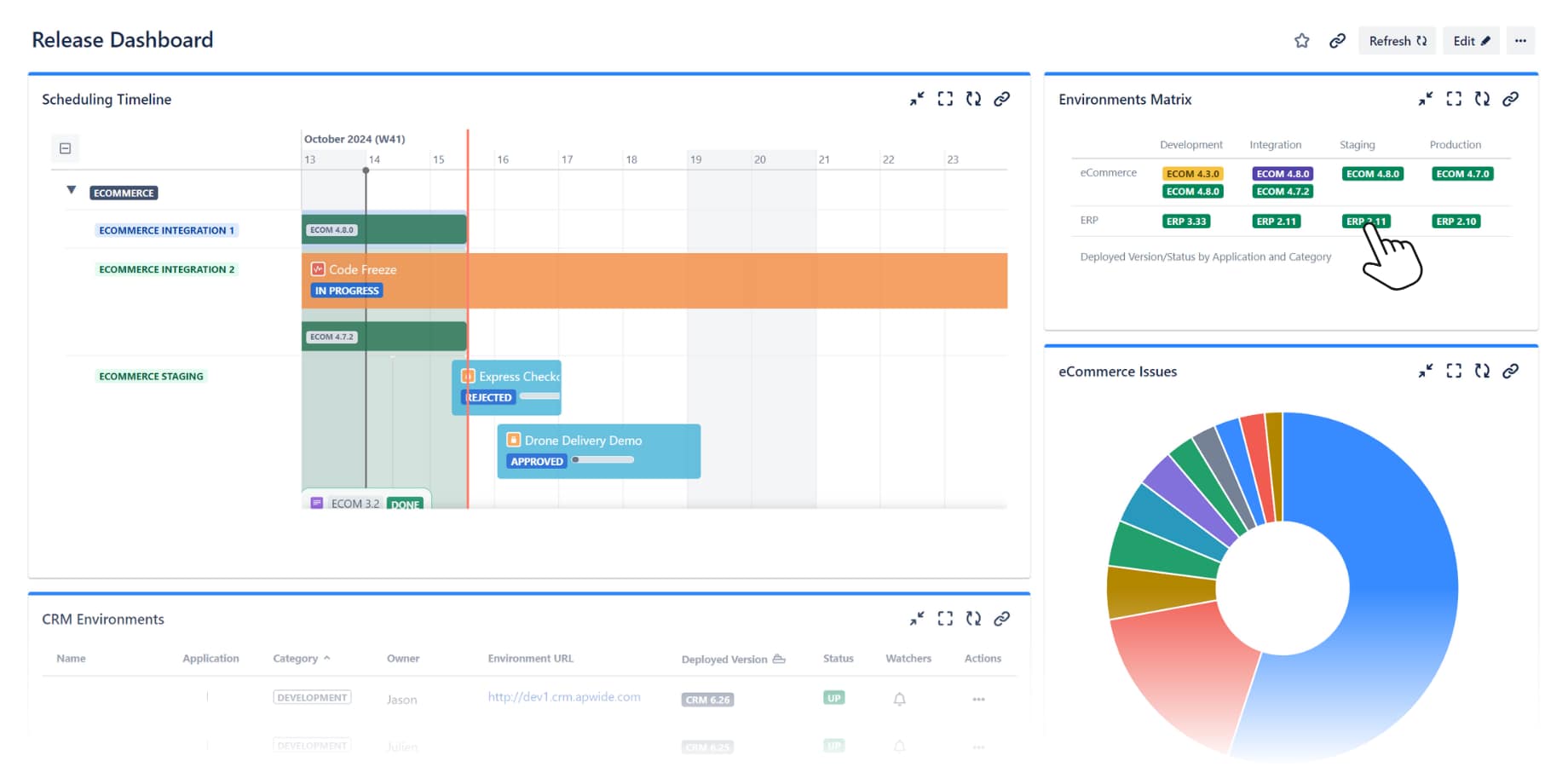Click the UP status badge for CRM 6.26
Viewport: 1568px width, 767px height.
tap(833, 697)
